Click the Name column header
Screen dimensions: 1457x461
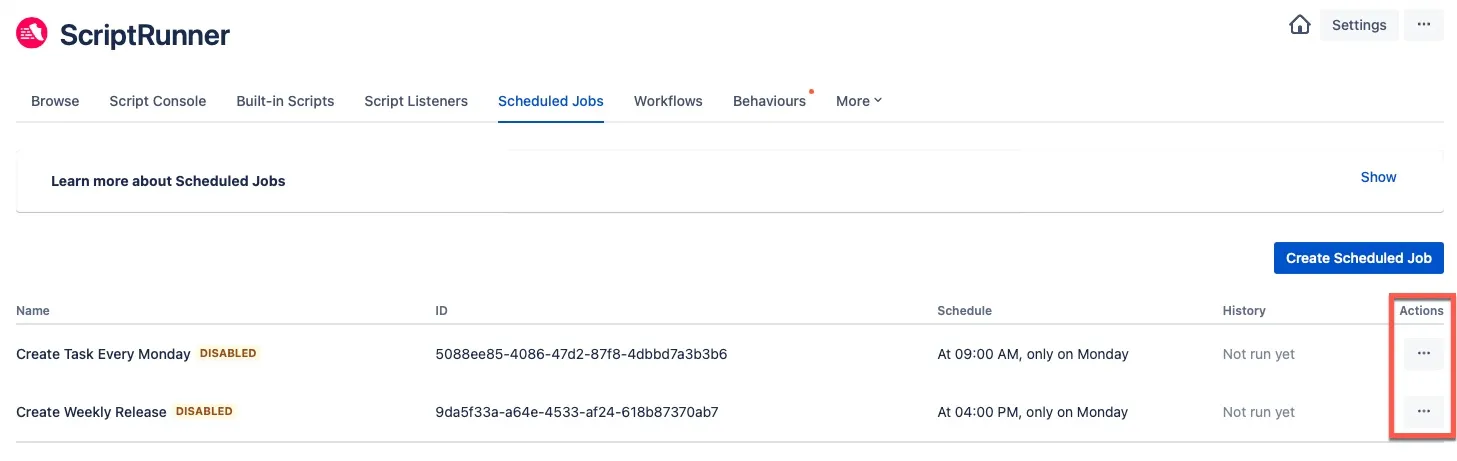(x=33, y=311)
